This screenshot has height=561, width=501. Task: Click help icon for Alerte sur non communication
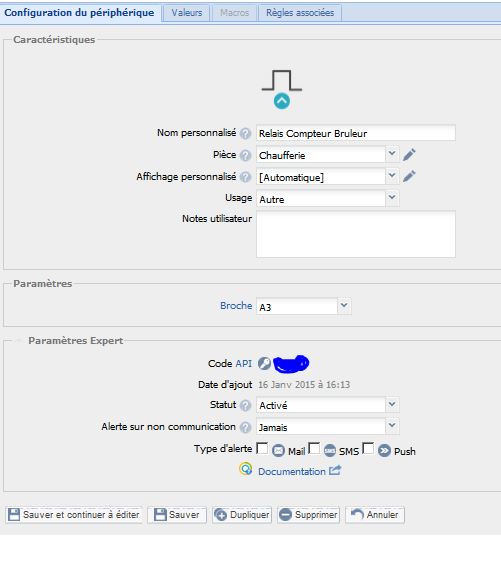[x=245, y=427]
